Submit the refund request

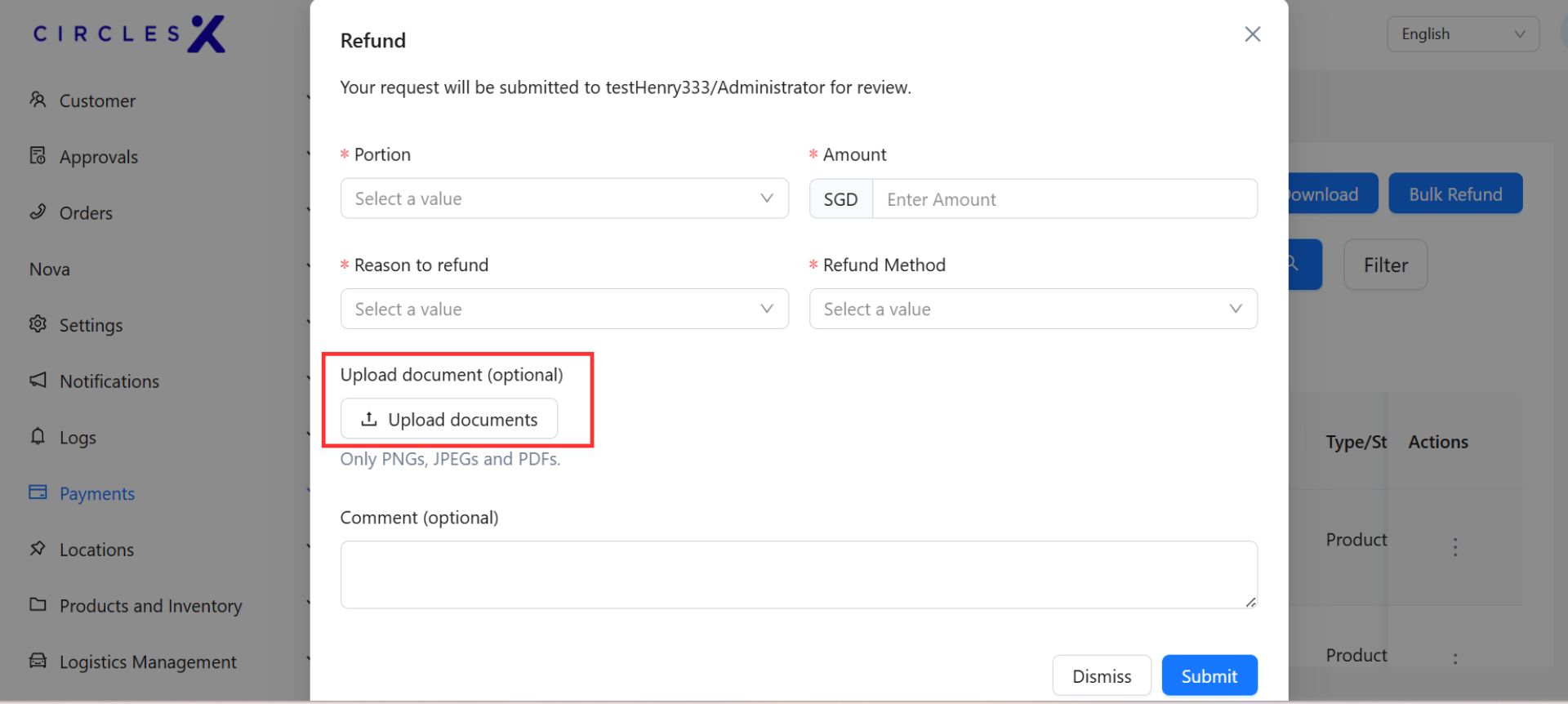coord(1209,675)
